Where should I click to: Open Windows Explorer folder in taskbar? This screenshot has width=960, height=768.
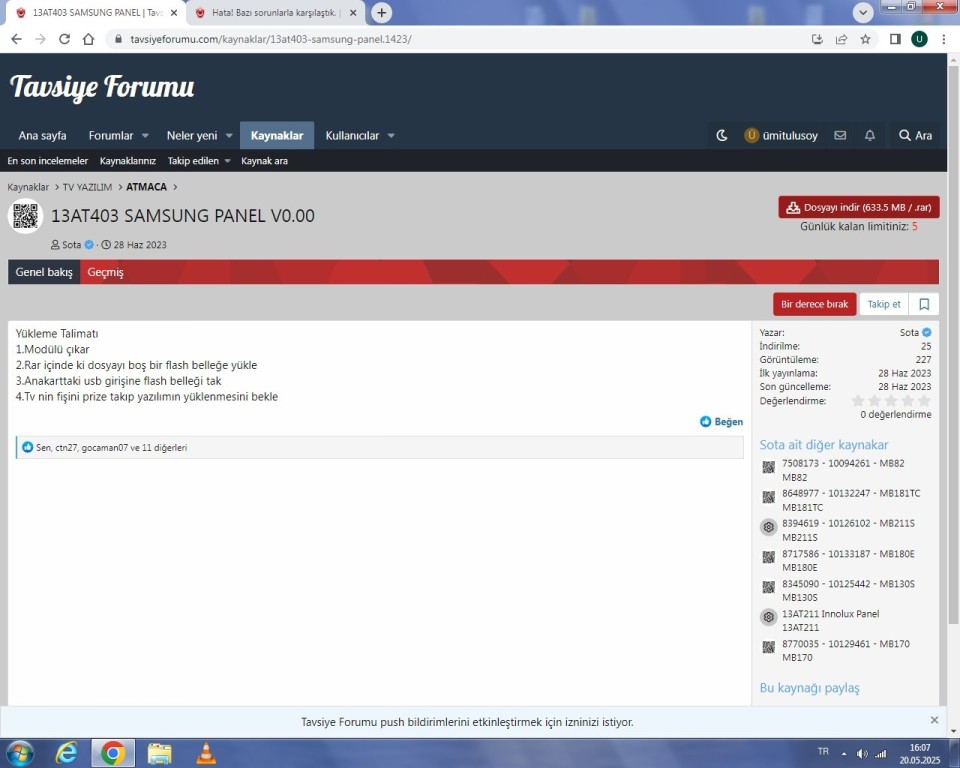(159, 753)
